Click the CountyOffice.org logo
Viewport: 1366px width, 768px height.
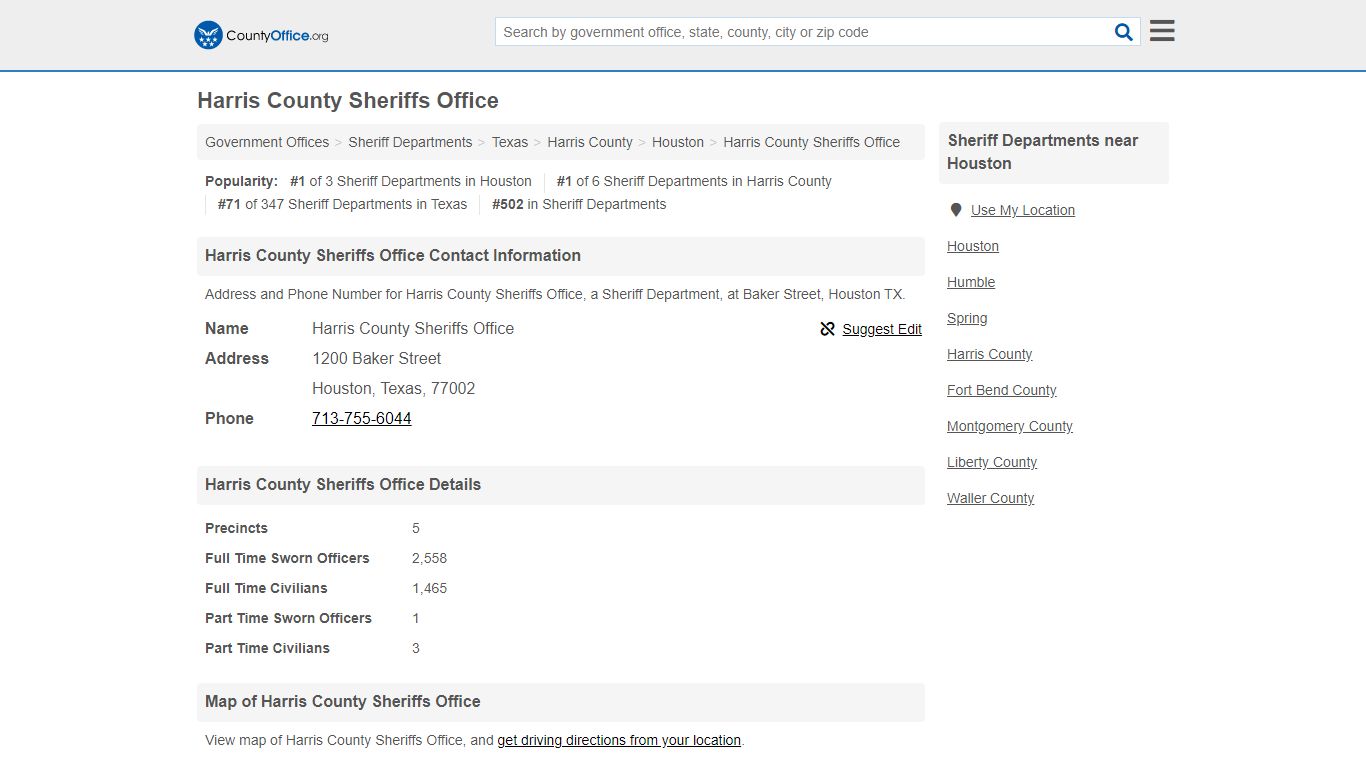pyautogui.click(x=261, y=35)
